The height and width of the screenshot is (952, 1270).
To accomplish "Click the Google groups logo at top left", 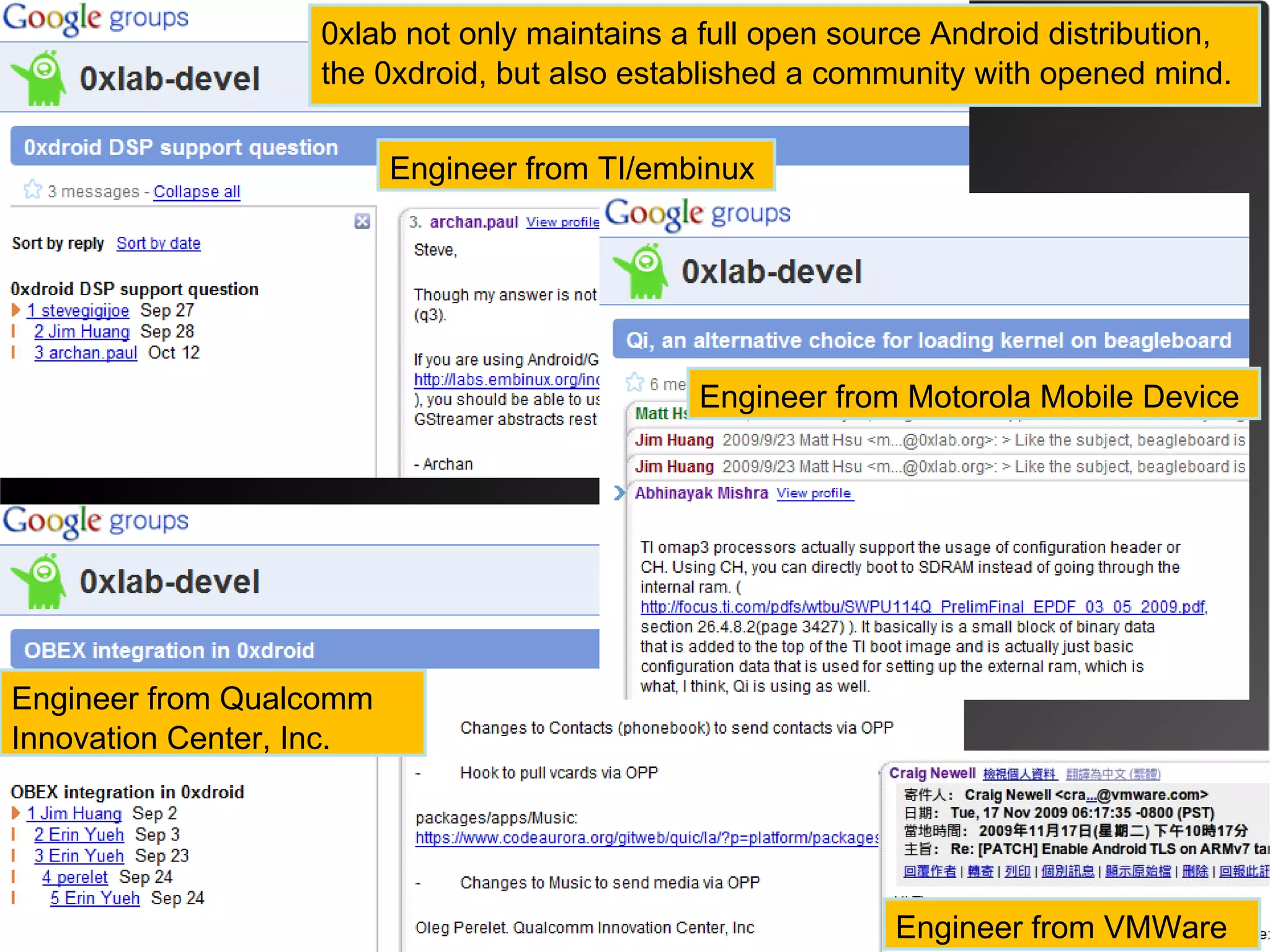I will 95,18.
